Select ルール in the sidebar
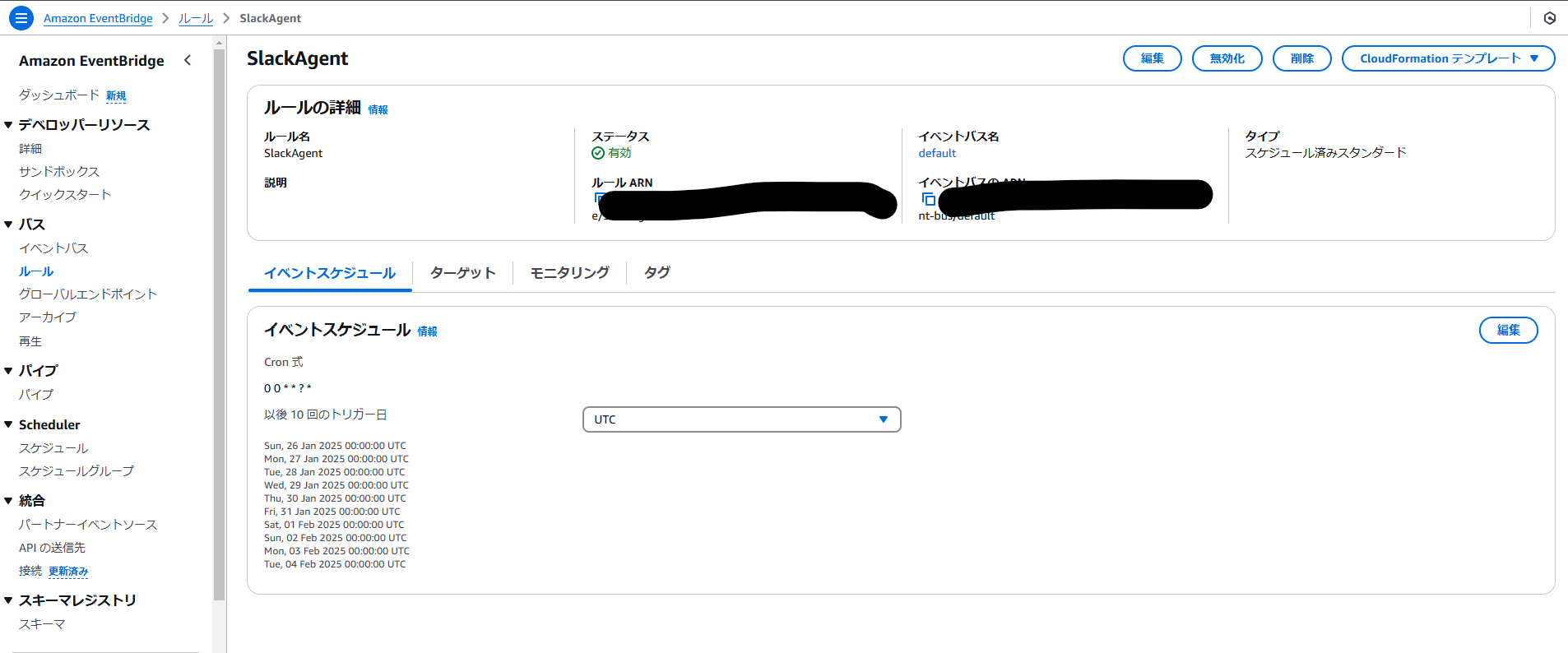 click(36, 271)
